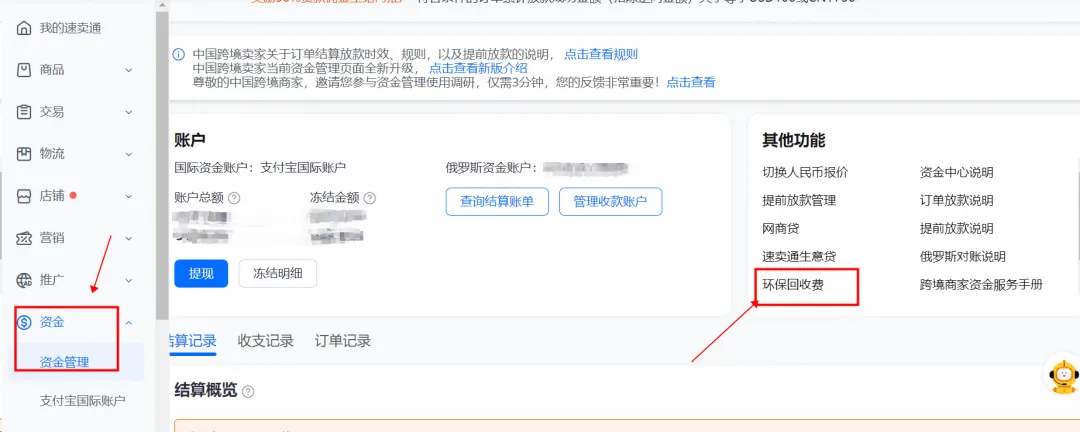Click the 推广 globe icon
The height and width of the screenshot is (432, 1080).
tap(24, 280)
